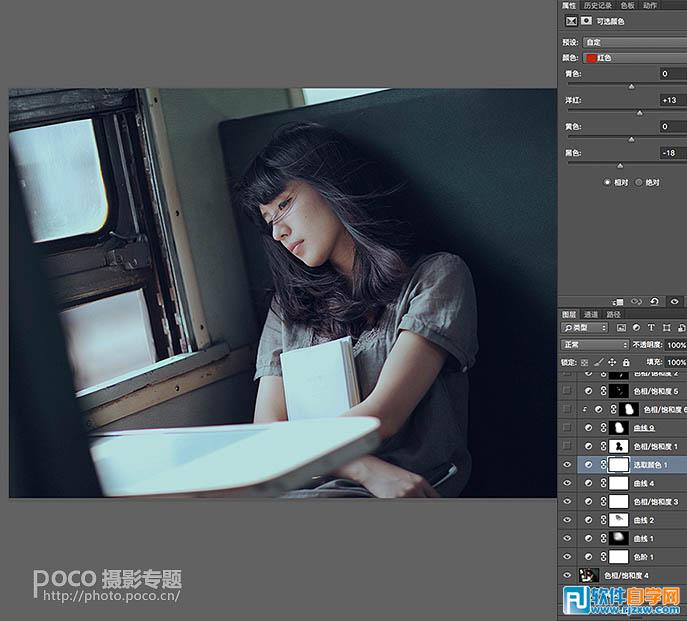This screenshot has width=687, height=621.
Task: Click the mask icon in Properties header
Action: click(x=585, y=20)
